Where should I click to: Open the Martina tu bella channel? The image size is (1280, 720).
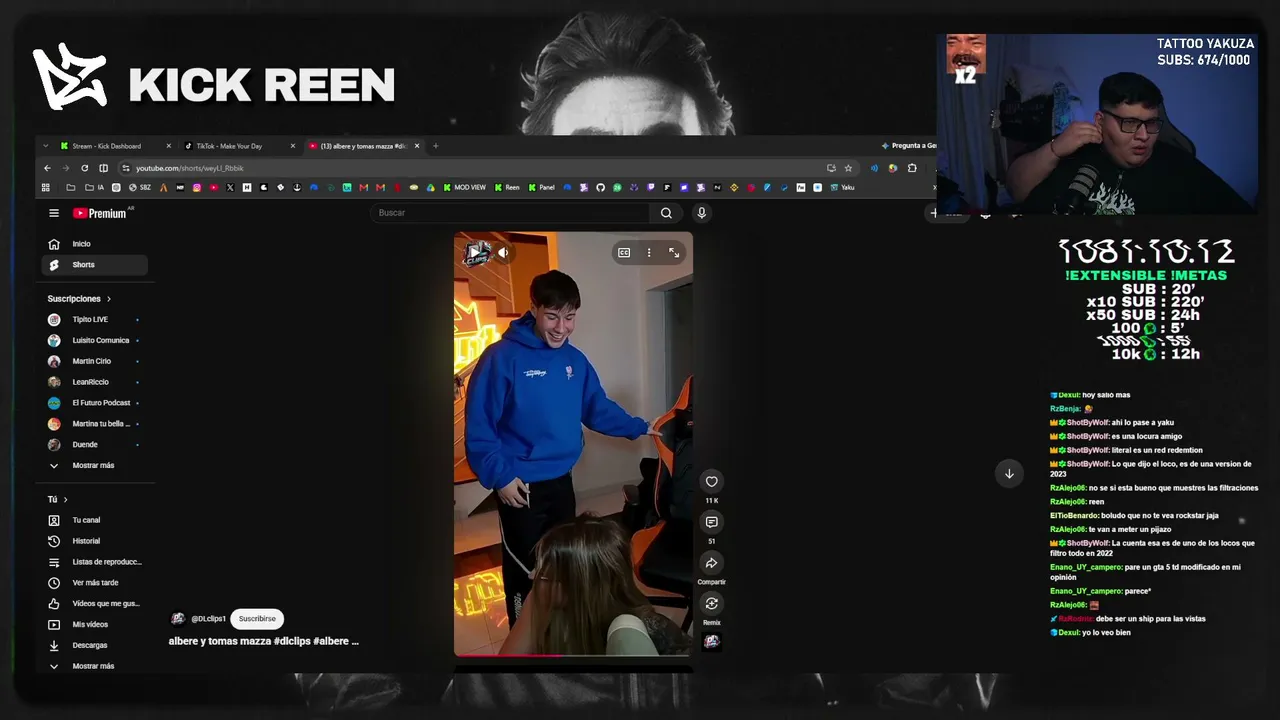(95, 424)
